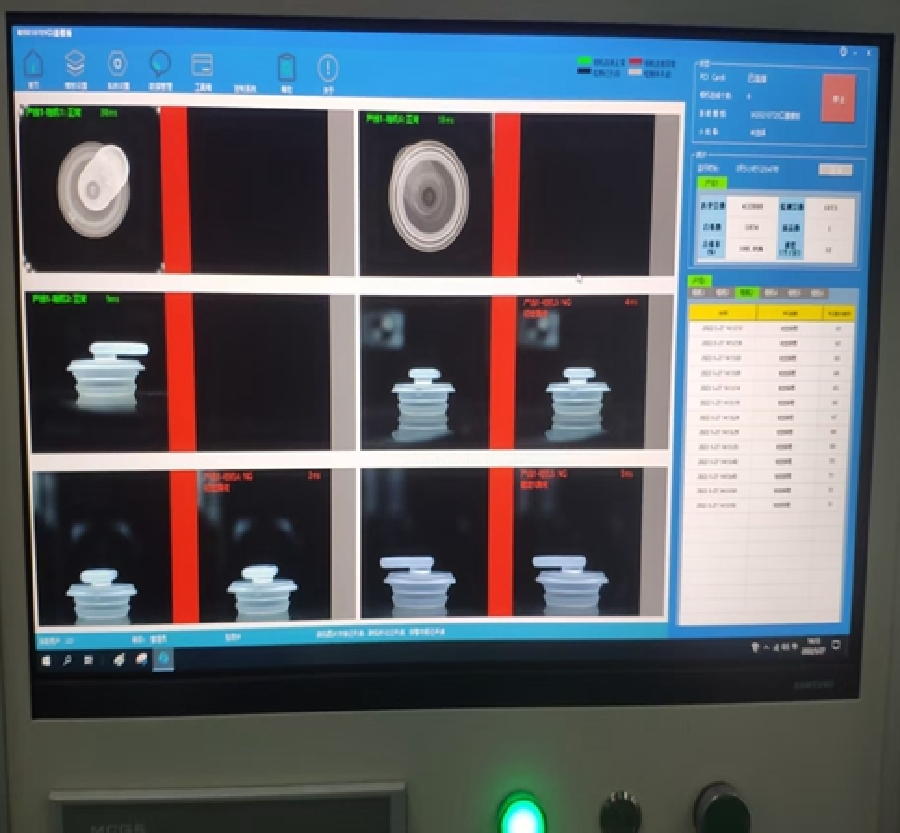
Task: Click the active blue app icon on taskbar
Action: tap(164, 659)
